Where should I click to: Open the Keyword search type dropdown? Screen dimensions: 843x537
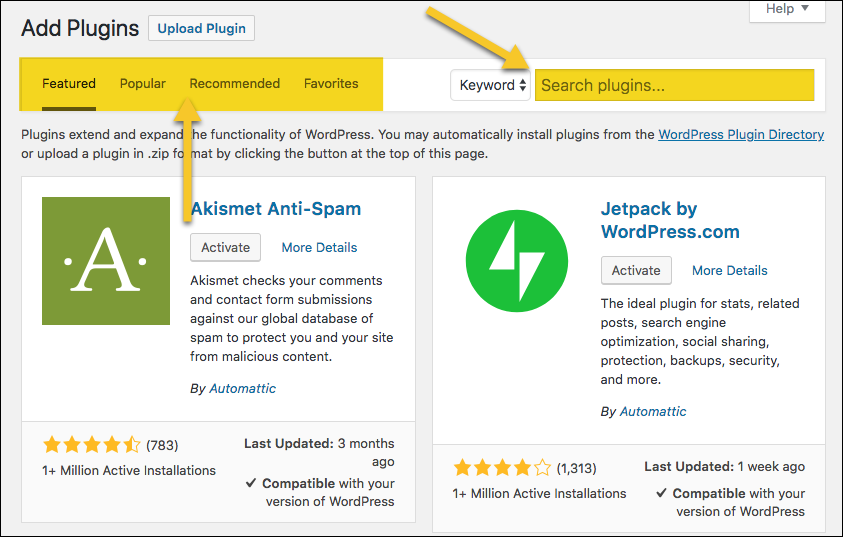490,85
